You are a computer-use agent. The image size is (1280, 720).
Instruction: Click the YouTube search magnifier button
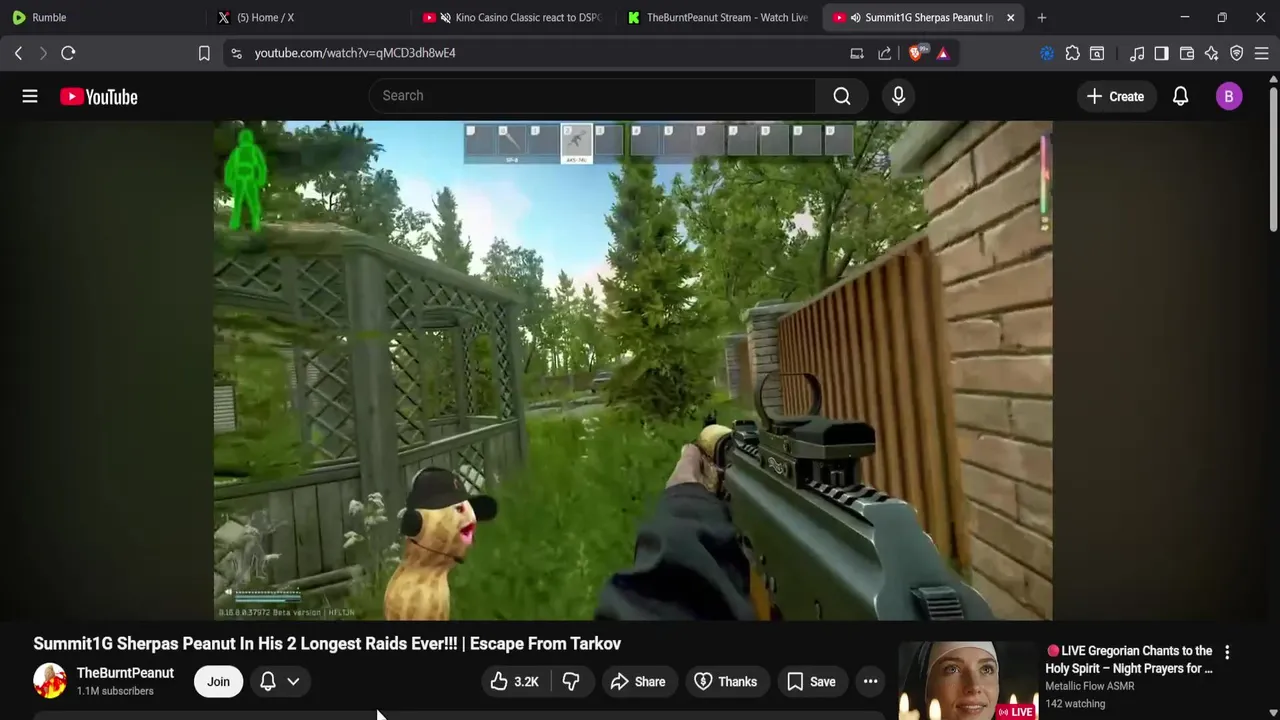point(842,96)
